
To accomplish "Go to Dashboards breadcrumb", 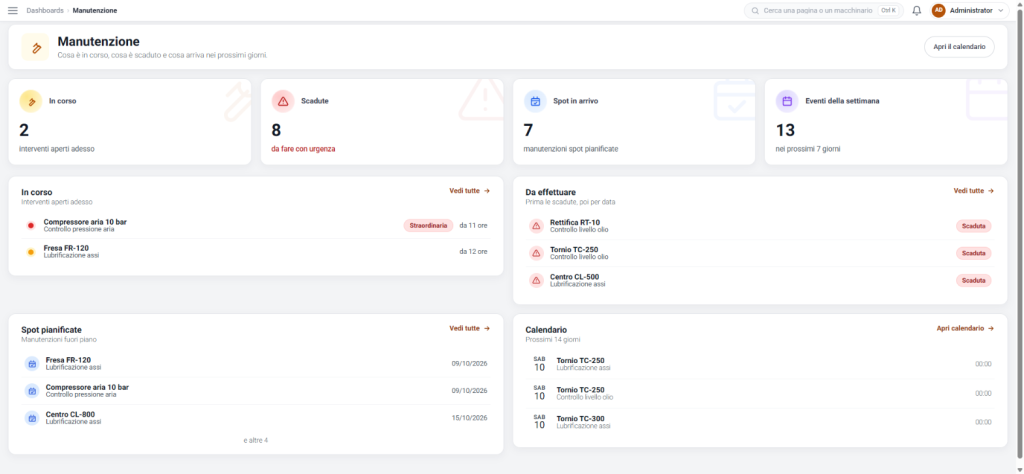I will [x=45, y=10].
